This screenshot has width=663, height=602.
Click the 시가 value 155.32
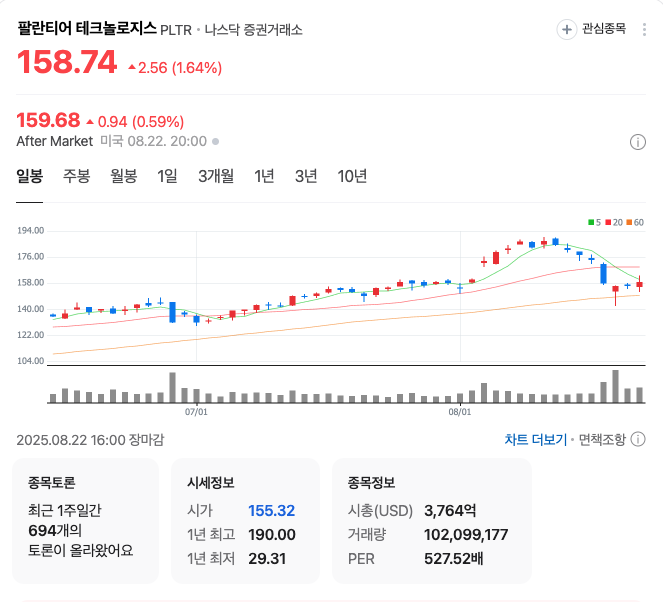271,511
